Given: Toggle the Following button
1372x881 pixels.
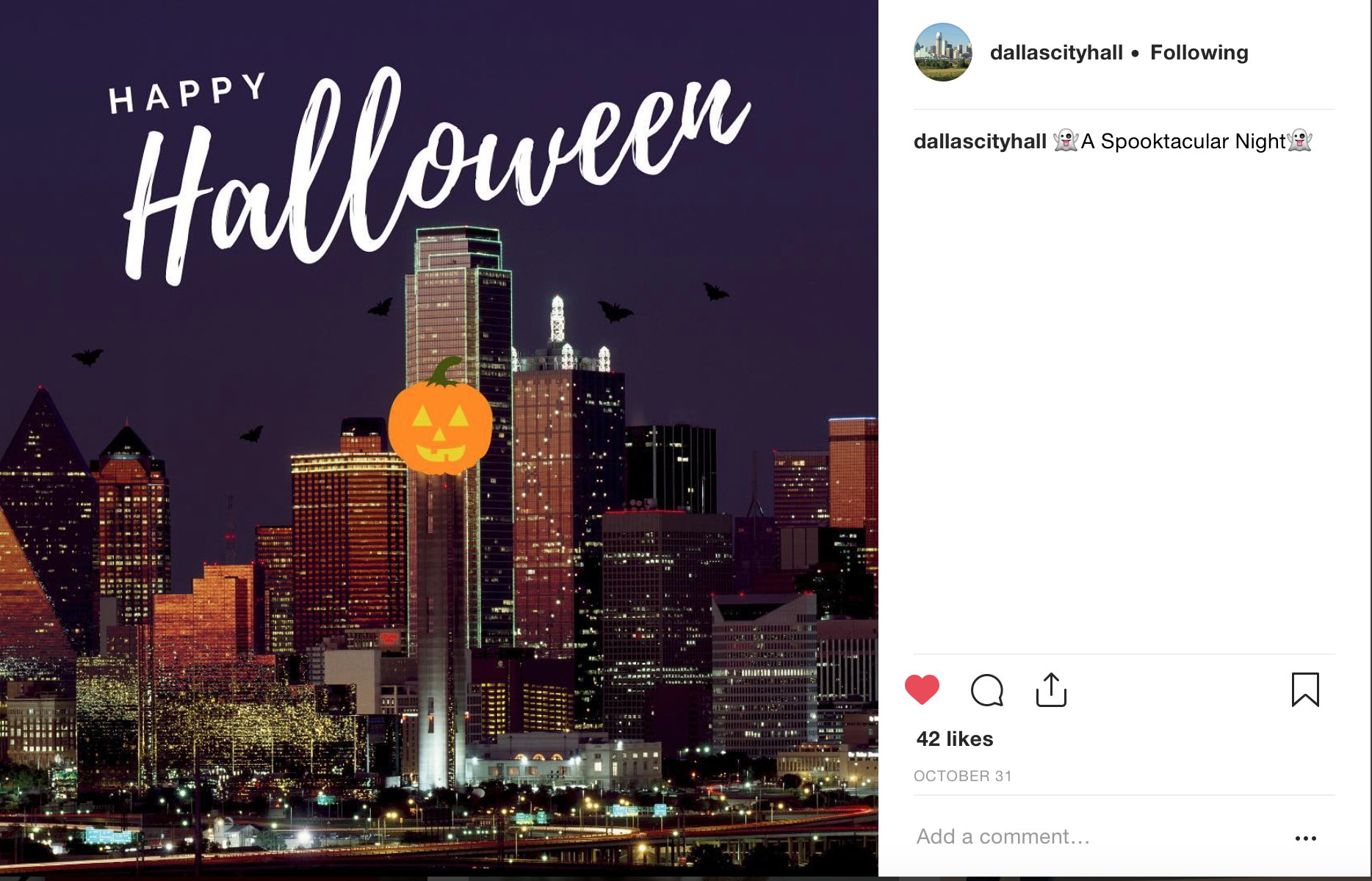Looking at the screenshot, I should [1199, 52].
